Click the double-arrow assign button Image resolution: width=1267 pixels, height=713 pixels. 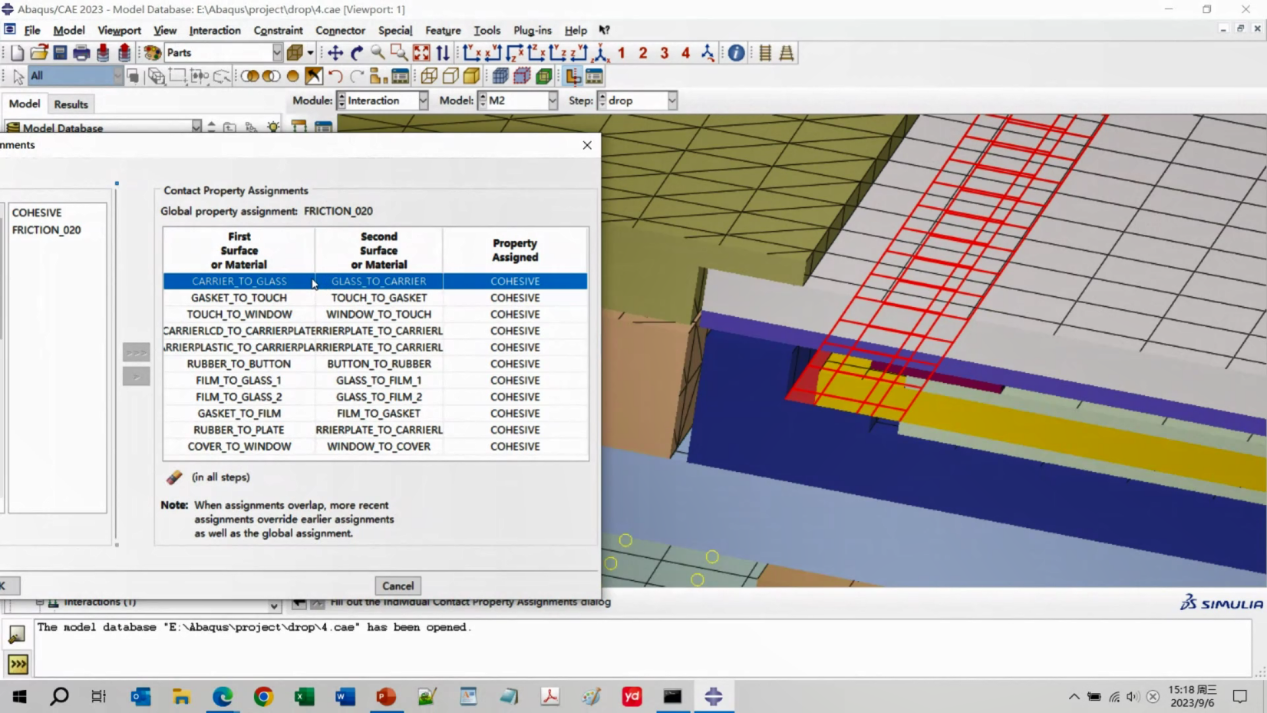click(136, 352)
